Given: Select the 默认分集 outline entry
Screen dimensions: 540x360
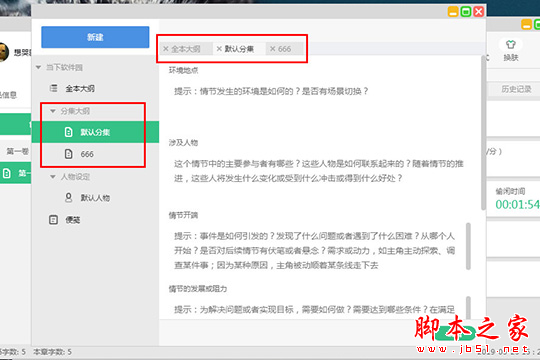Looking at the screenshot, I should coord(95,132).
